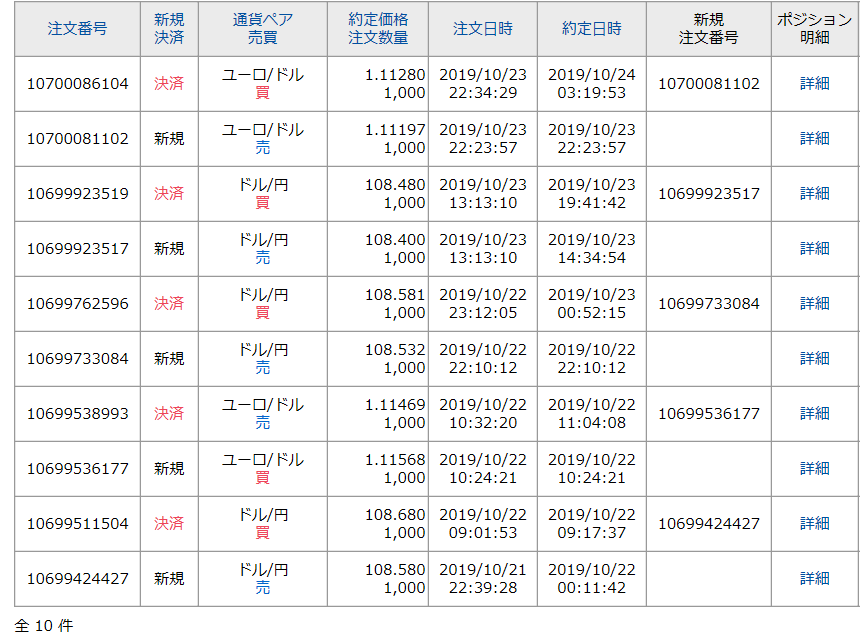Select order number 10700081102 in first column
The image size is (860, 643).
[x=77, y=138]
